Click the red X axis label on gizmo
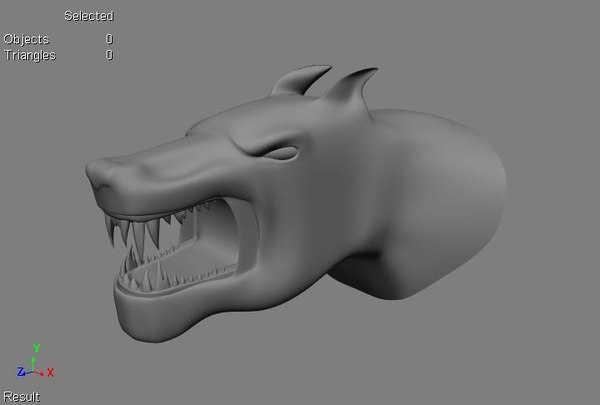The height and width of the screenshot is (405, 600). 50,372
